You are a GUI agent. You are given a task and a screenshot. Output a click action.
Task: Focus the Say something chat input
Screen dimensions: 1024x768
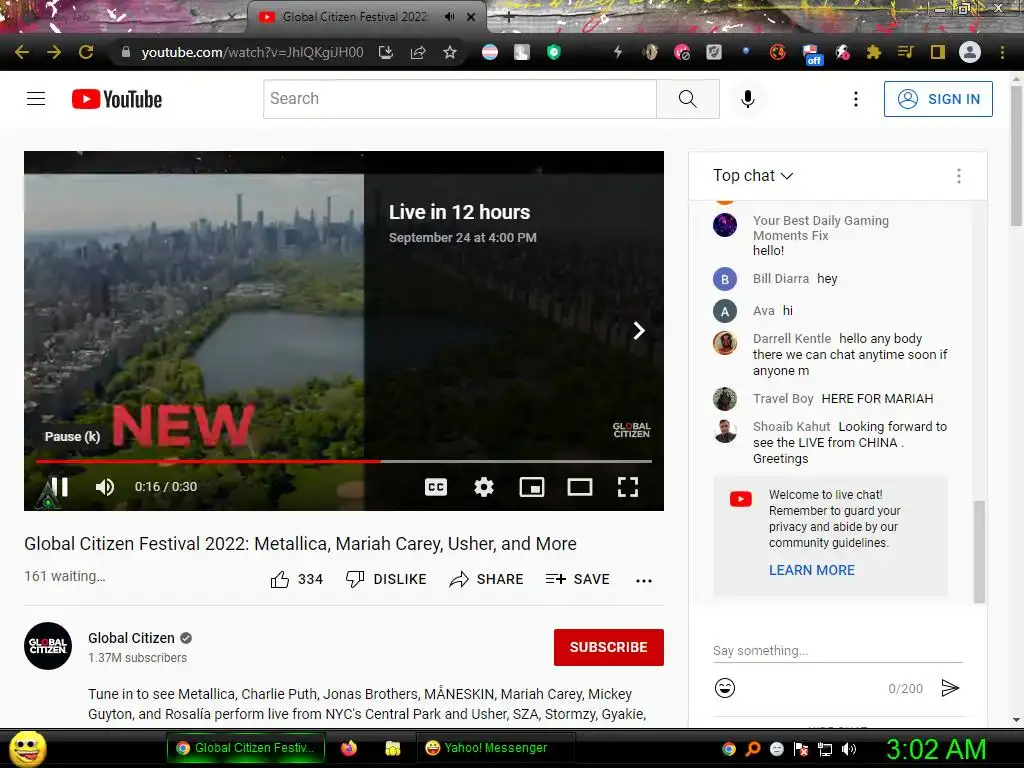tap(838, 650)
